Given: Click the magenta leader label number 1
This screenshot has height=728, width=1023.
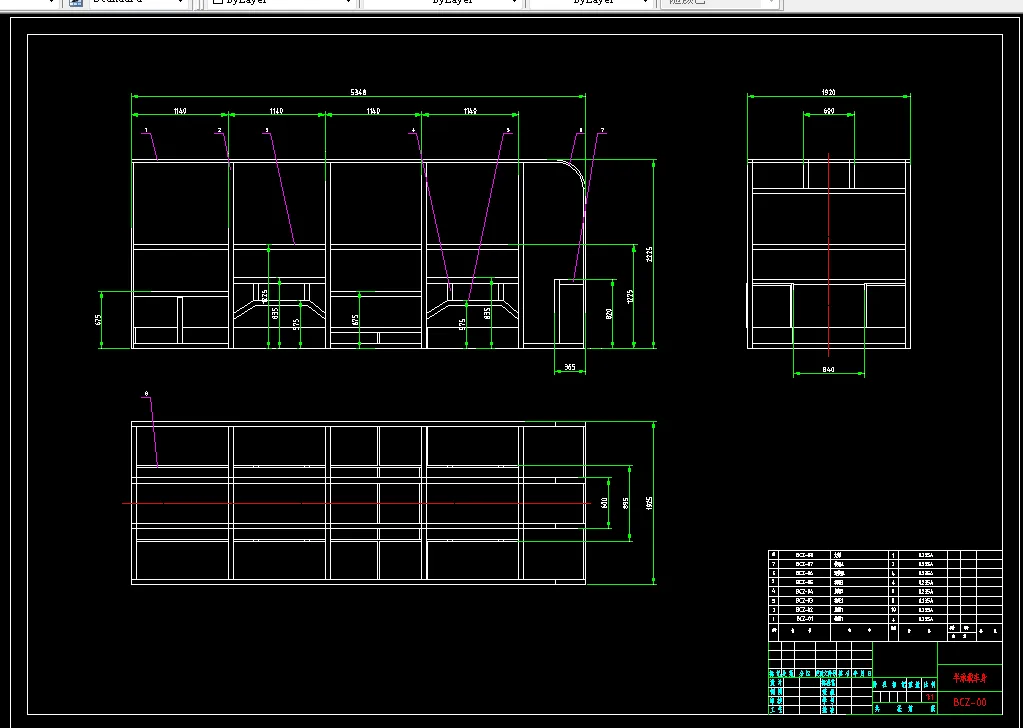Looking at the screenshot, I should [x=146, y=130].
